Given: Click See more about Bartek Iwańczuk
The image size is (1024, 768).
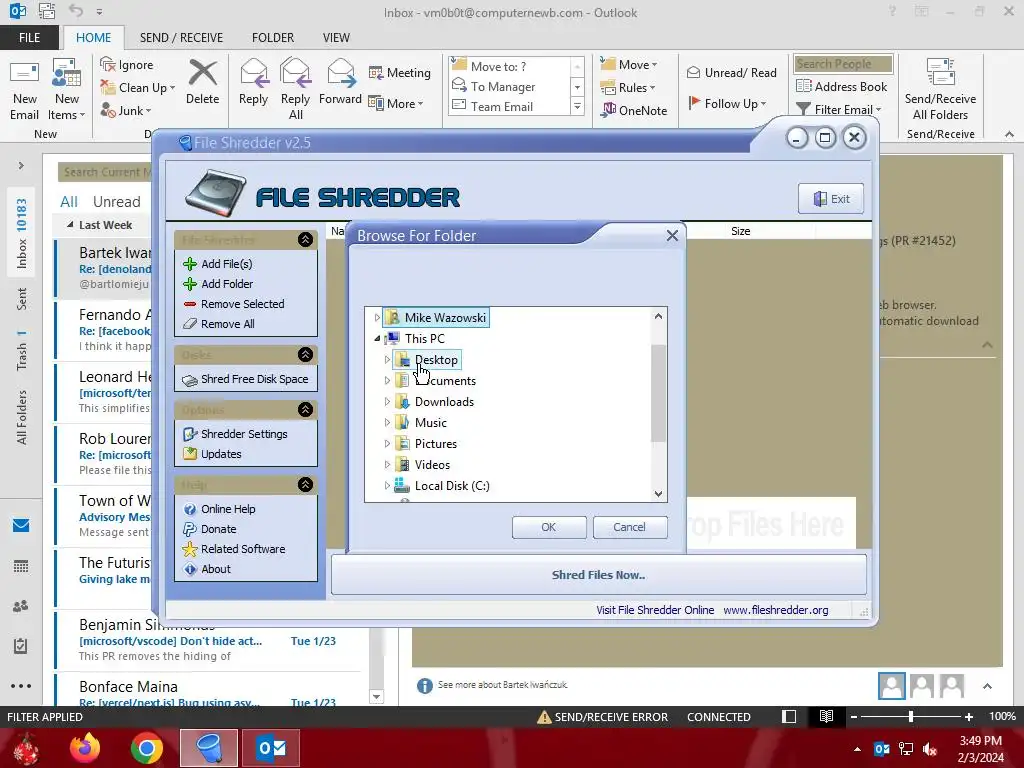Looking at the screenshot, I should point(502,685).
